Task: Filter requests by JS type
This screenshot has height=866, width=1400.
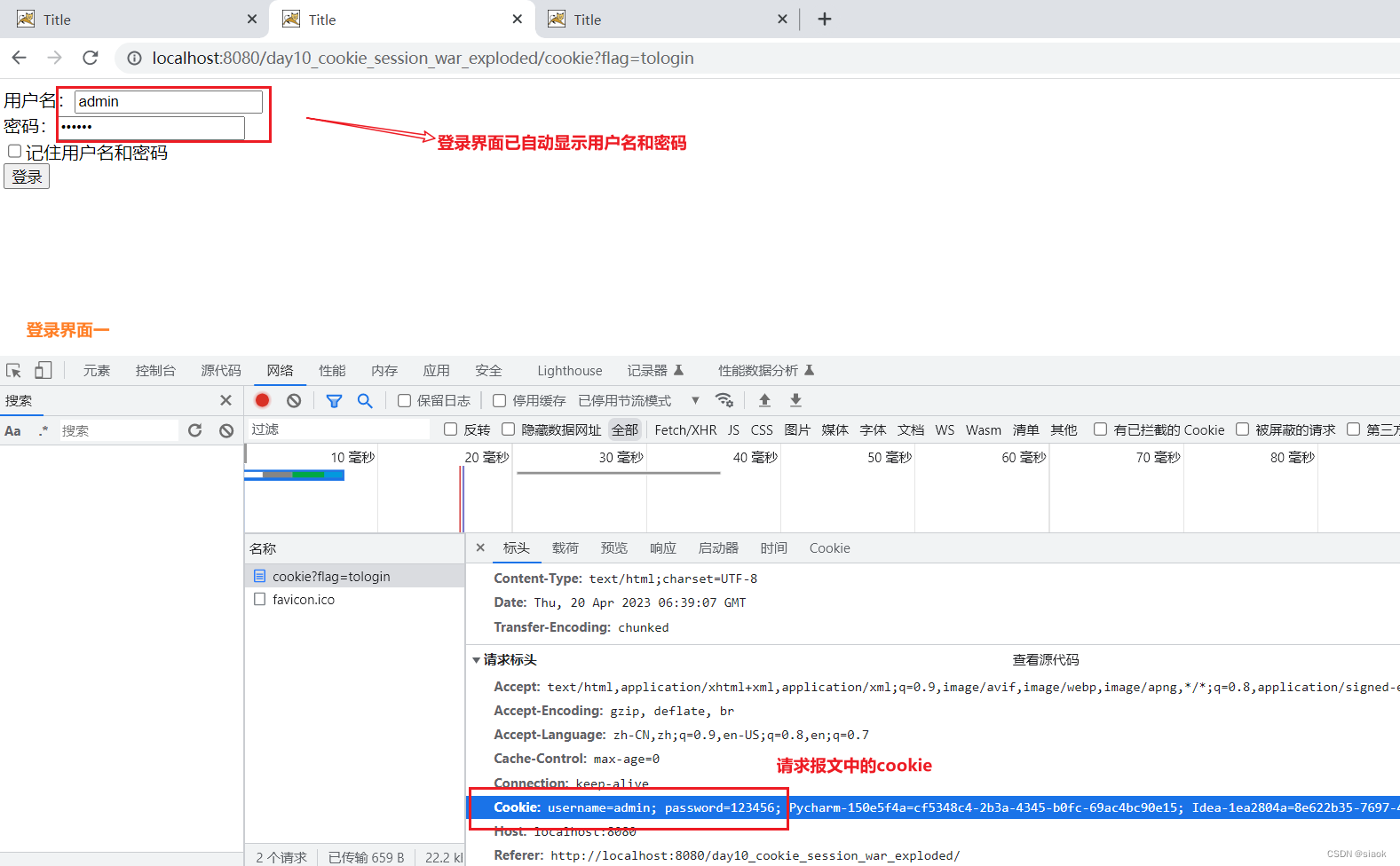Action: click(733, 429)
